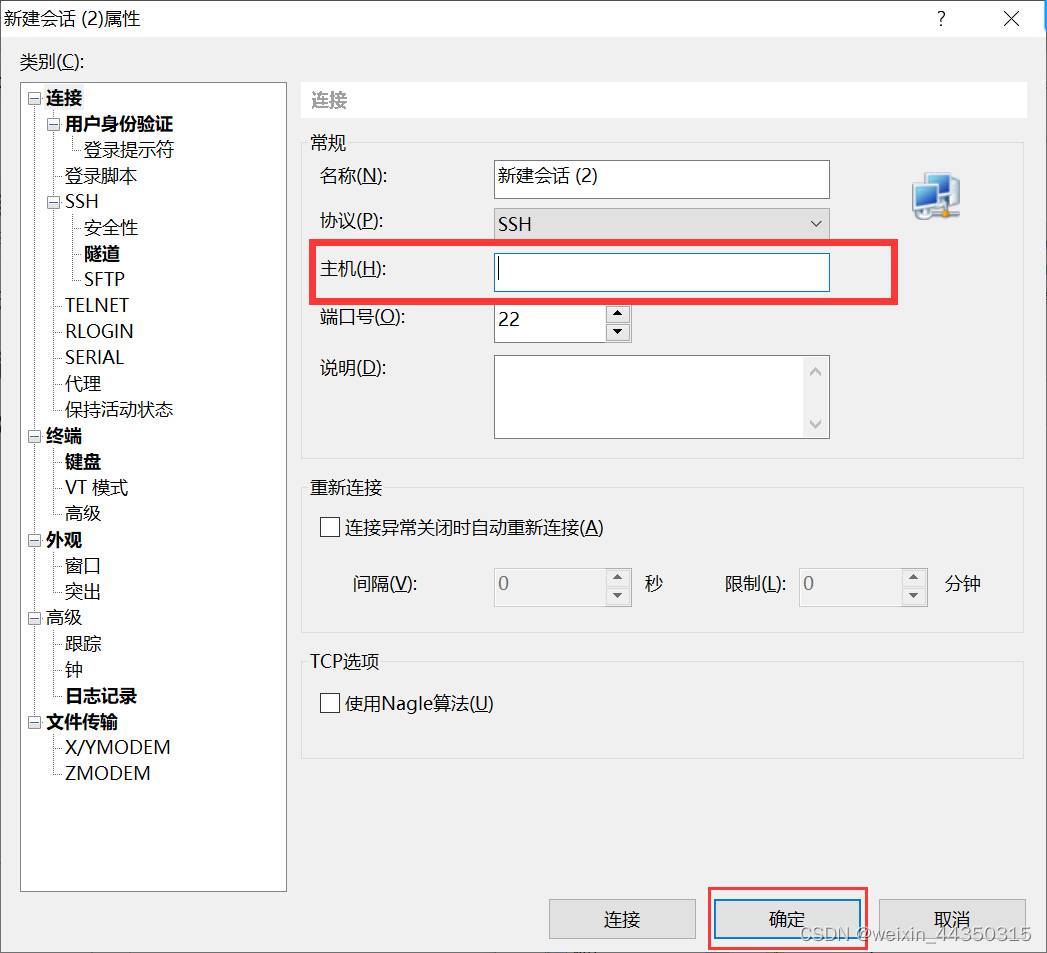
Task: Decrease the reconnect interval seconds
Action: pyautogui.click(x=618, y=596)
